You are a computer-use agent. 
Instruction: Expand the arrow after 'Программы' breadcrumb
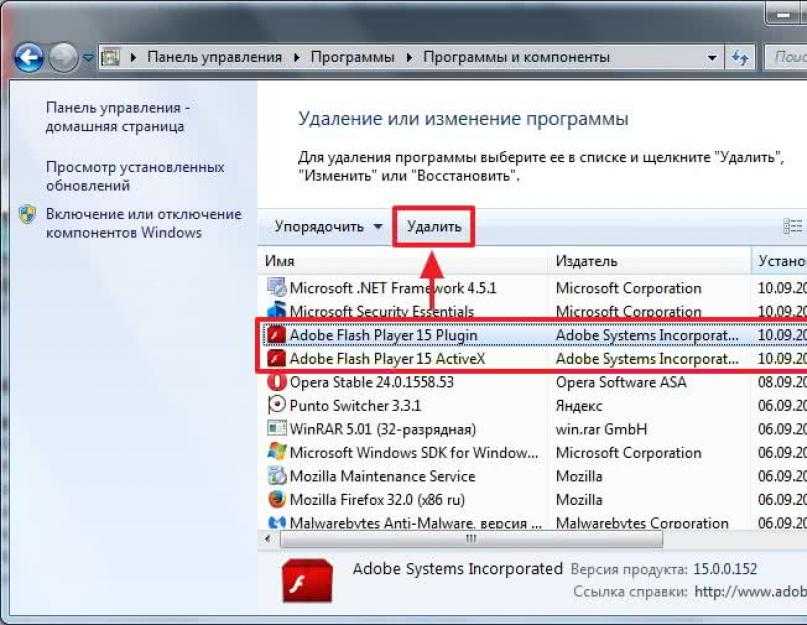(x=409, y=57)
